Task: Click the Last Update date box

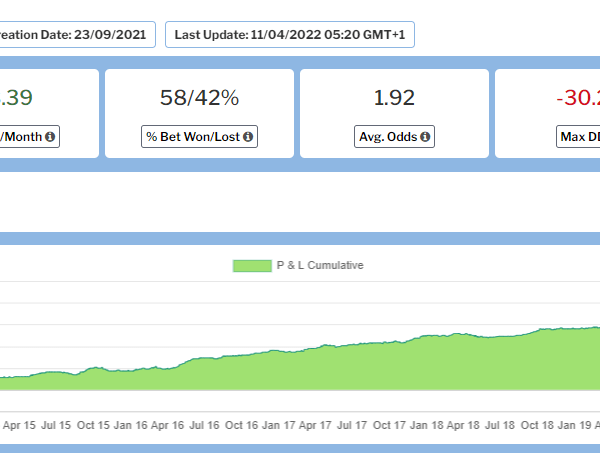Action: (290, 35)
